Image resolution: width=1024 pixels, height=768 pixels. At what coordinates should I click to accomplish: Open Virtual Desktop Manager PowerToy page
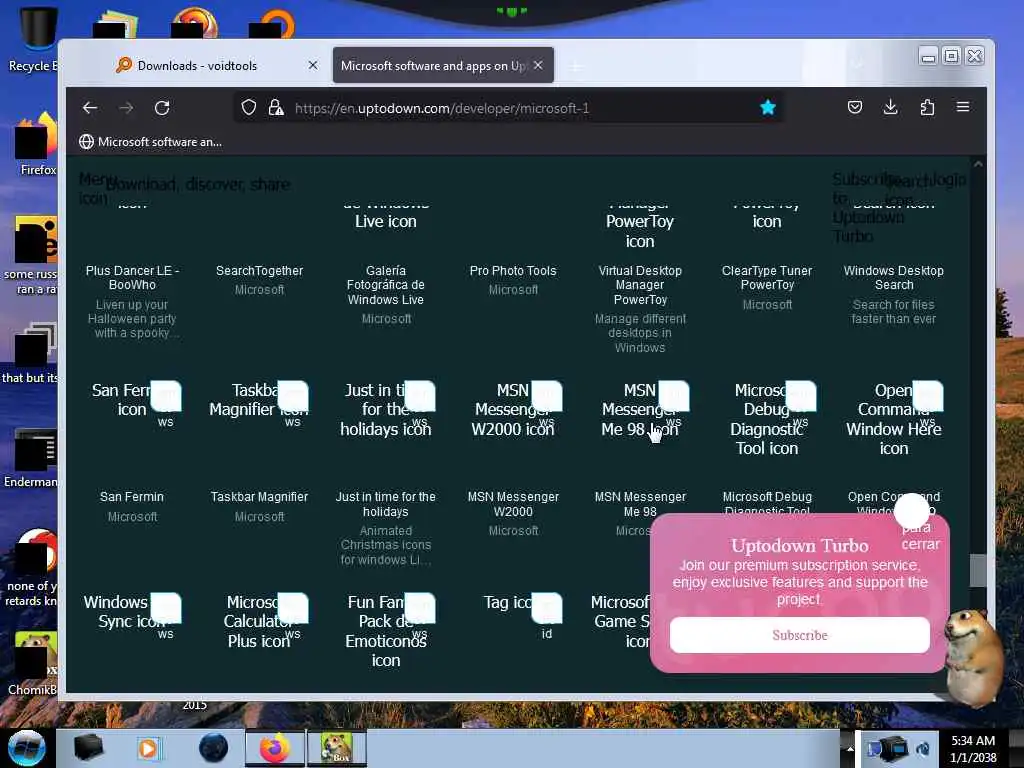640,285
